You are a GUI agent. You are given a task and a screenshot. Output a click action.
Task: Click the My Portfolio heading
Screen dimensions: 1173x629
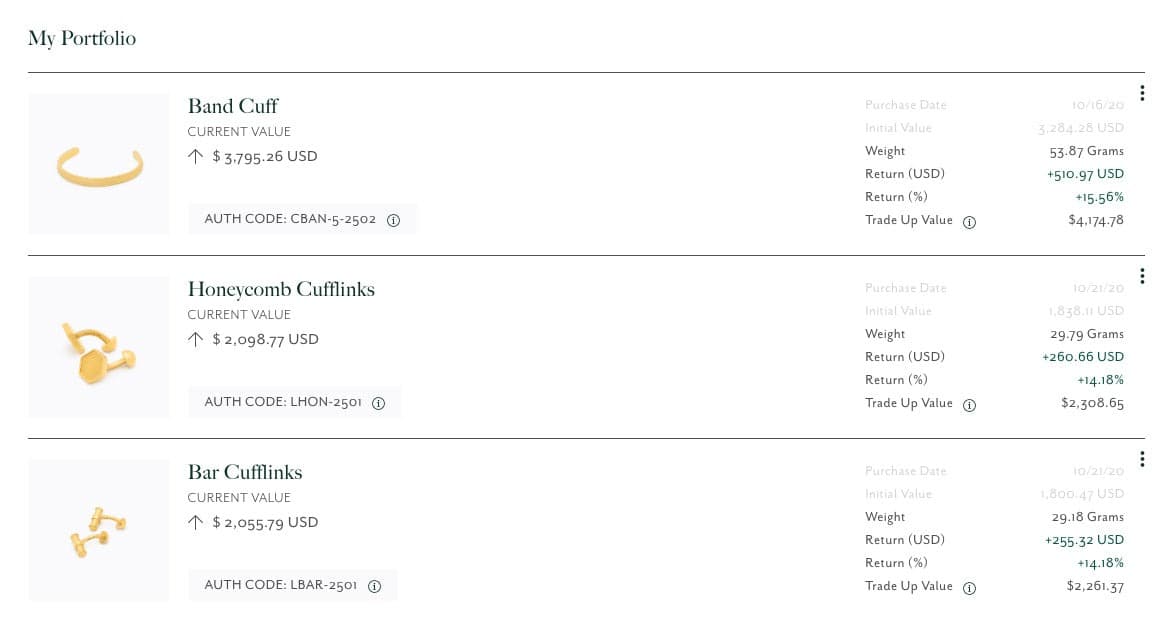(x=82, y=38)
